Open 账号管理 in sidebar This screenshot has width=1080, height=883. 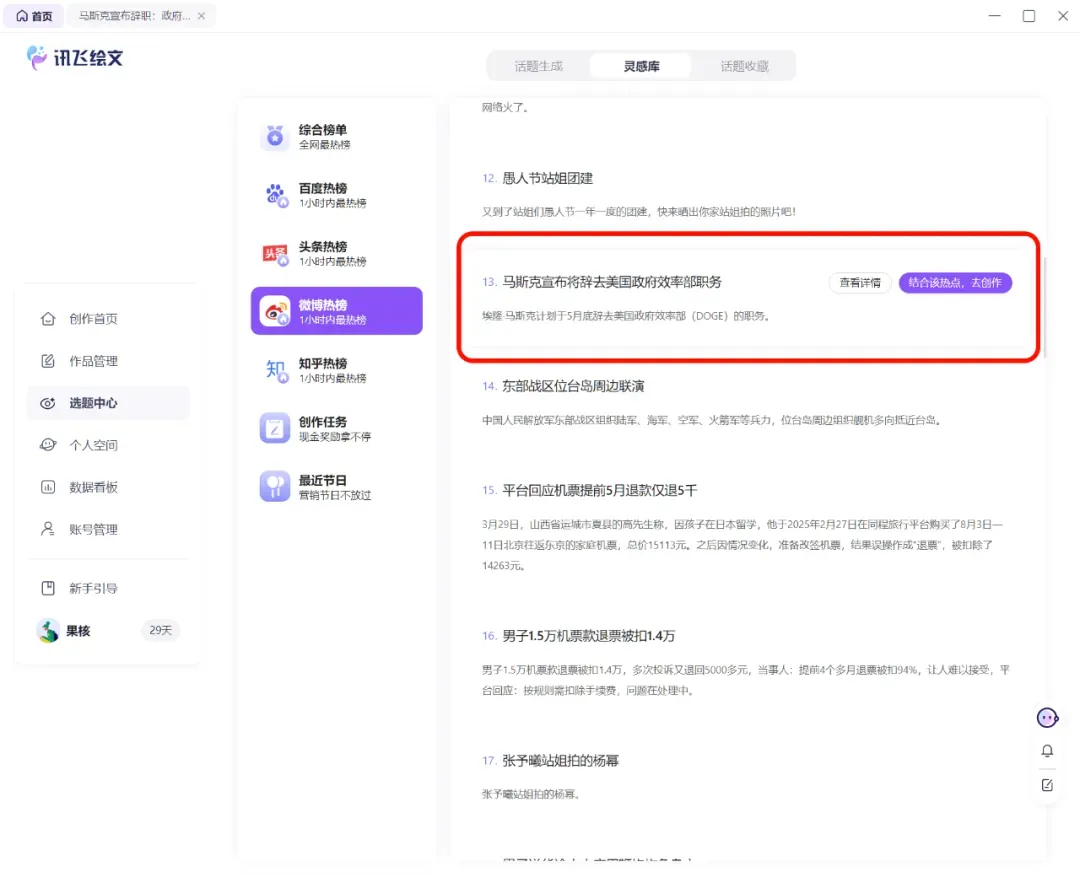pyautogui.click(x=108, y=530)
